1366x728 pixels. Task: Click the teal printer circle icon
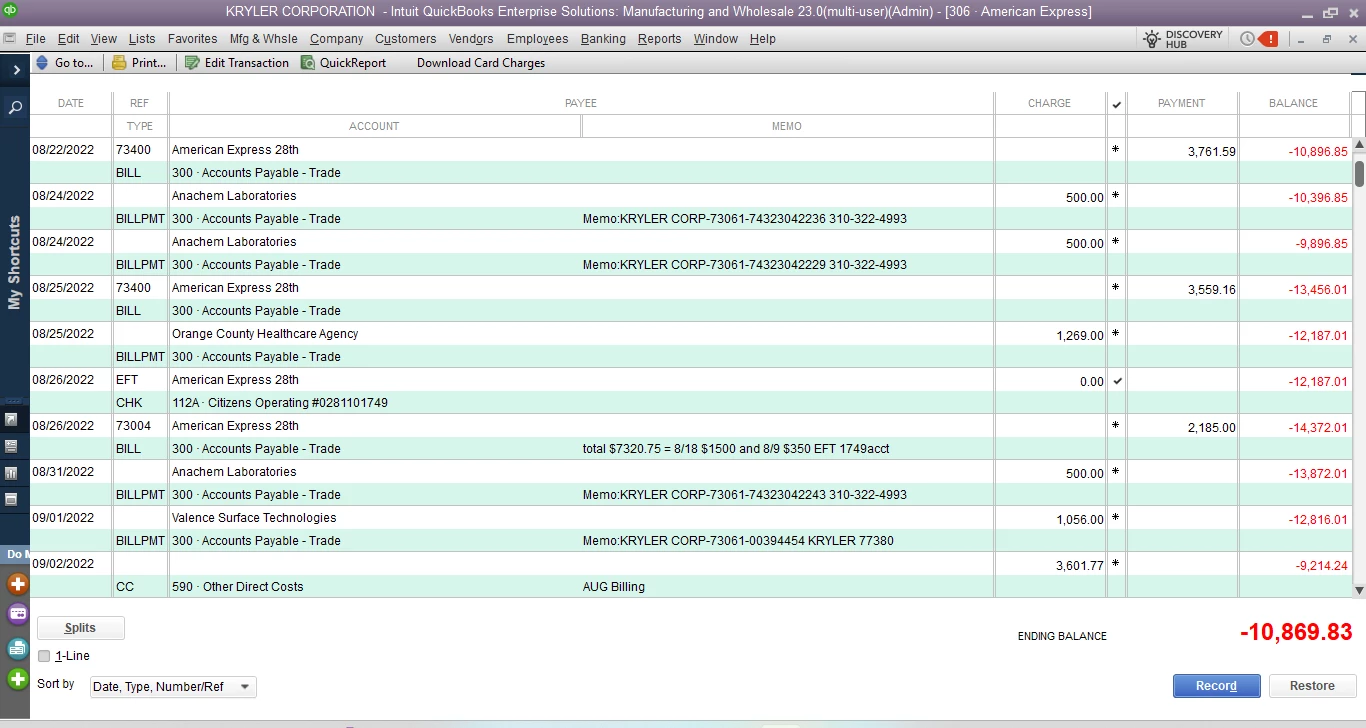(17, 648)
